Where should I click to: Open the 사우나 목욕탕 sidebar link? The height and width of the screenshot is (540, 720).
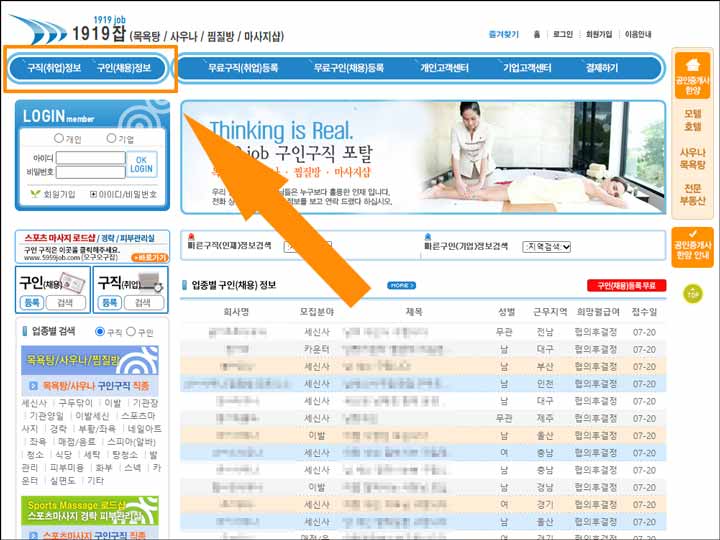692,158
